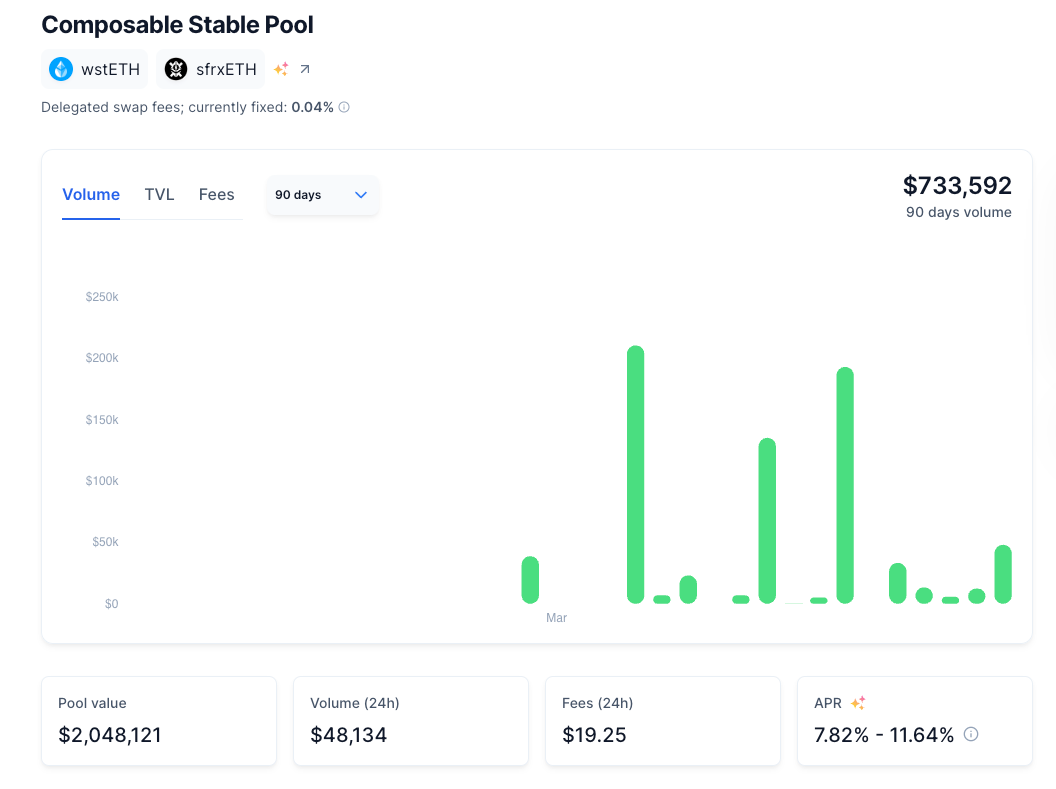Click the $200k y-axis label
The image size is (1056, 789).
pyautogui.click(x=102, y=357)
